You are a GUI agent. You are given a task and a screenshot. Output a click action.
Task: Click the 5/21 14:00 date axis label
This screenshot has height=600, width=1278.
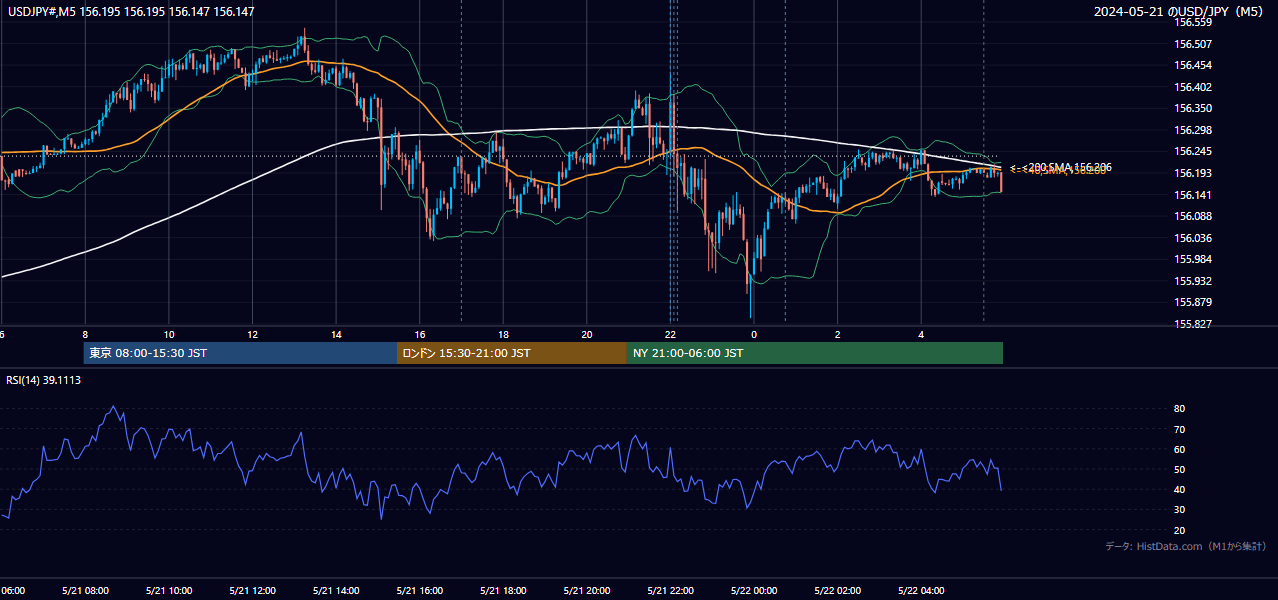[x=336, y=590]
